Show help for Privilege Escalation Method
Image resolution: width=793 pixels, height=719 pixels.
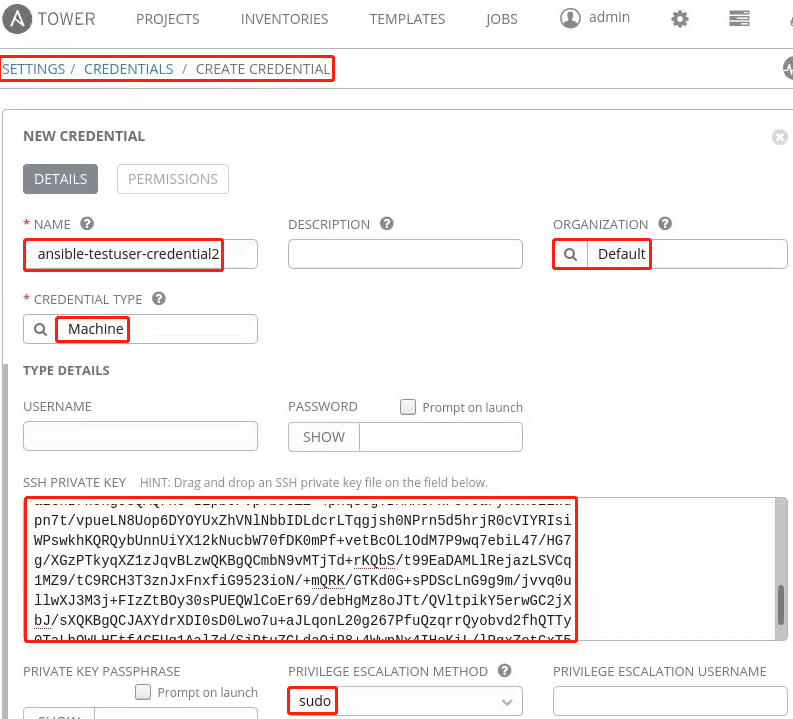click(505, 671)
